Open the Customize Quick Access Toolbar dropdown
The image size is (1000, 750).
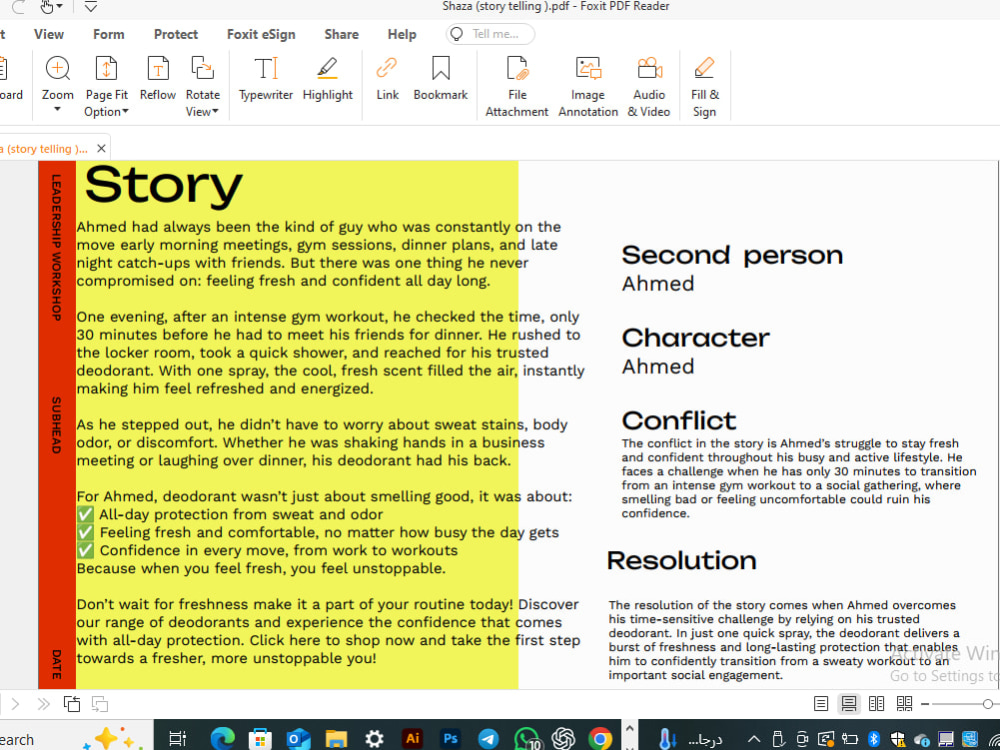pos(91,7)
